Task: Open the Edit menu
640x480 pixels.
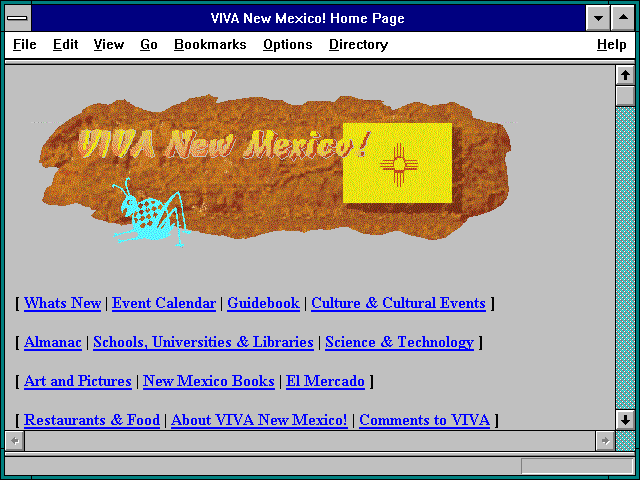Action: point(65,44)
